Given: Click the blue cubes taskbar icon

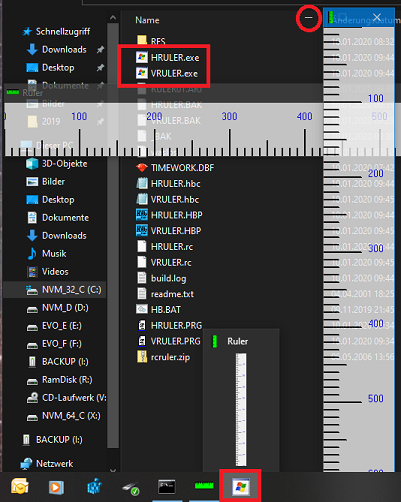Looking at the screenshot, I should pos(94,486).
